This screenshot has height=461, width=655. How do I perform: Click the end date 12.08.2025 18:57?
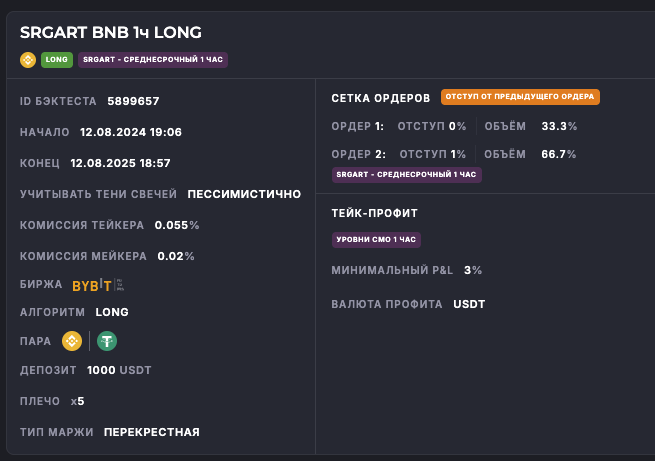point(120,163)
